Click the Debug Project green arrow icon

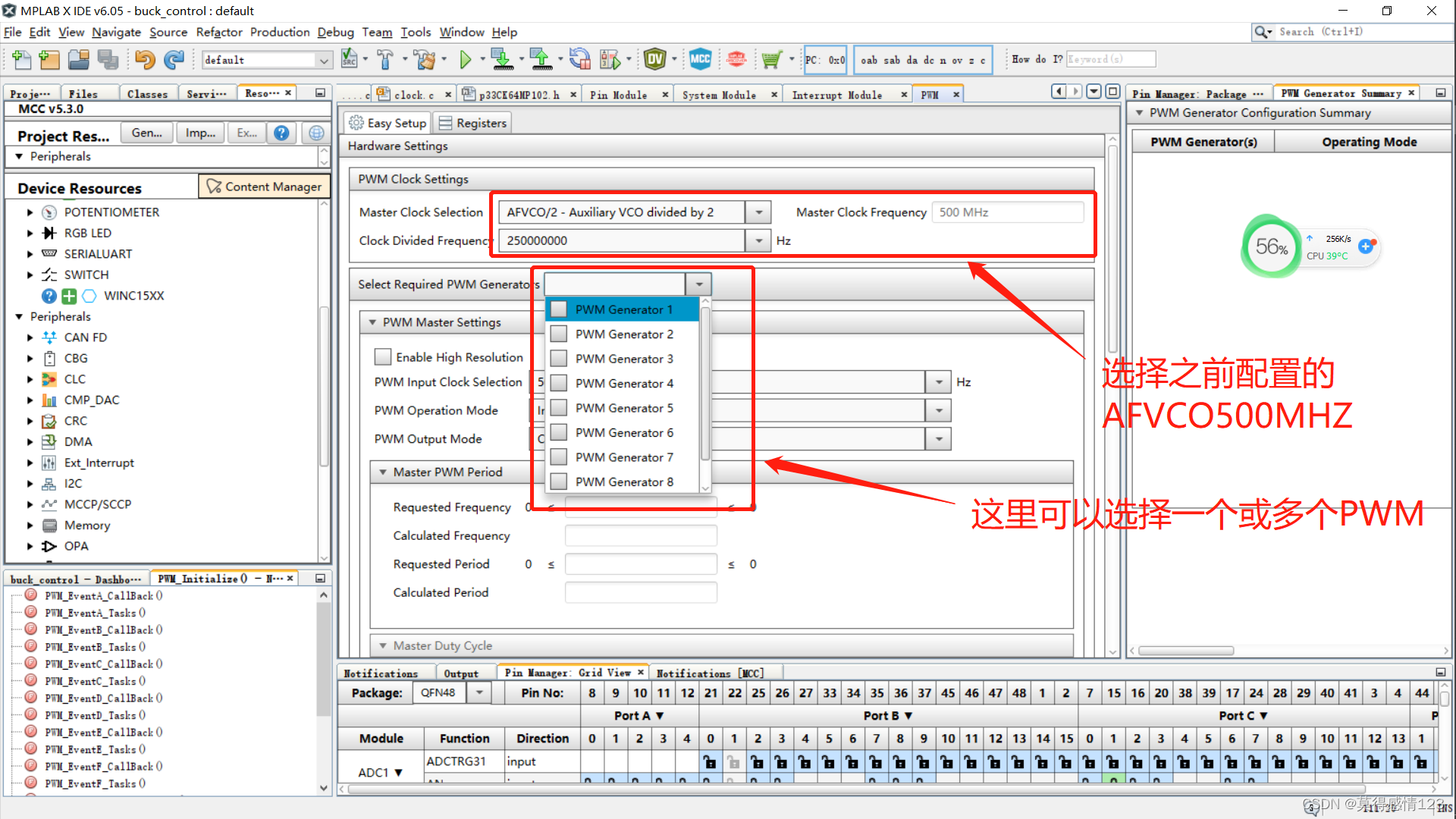click(x=466, y=59)
